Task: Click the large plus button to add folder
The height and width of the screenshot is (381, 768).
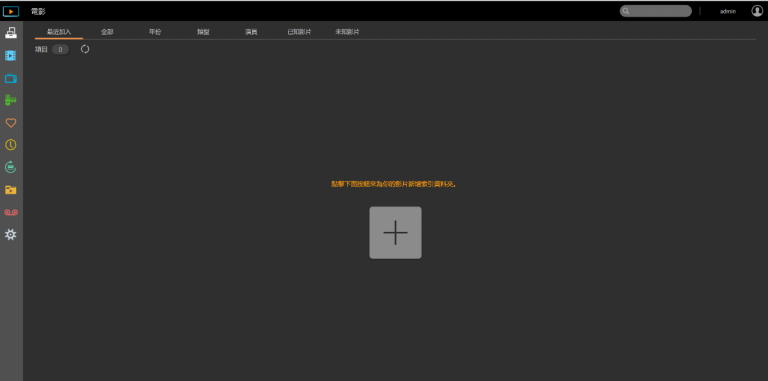Action: click(x=395, y=233)
